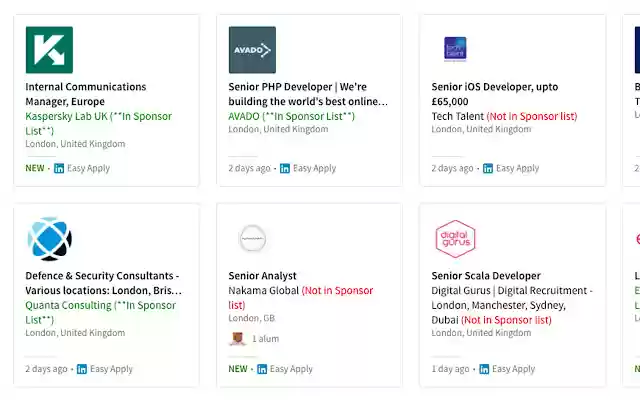Screen dimensions: 640x400
Task: Click the Digital Gurus hexagon logo
Action: pos(455,239)
